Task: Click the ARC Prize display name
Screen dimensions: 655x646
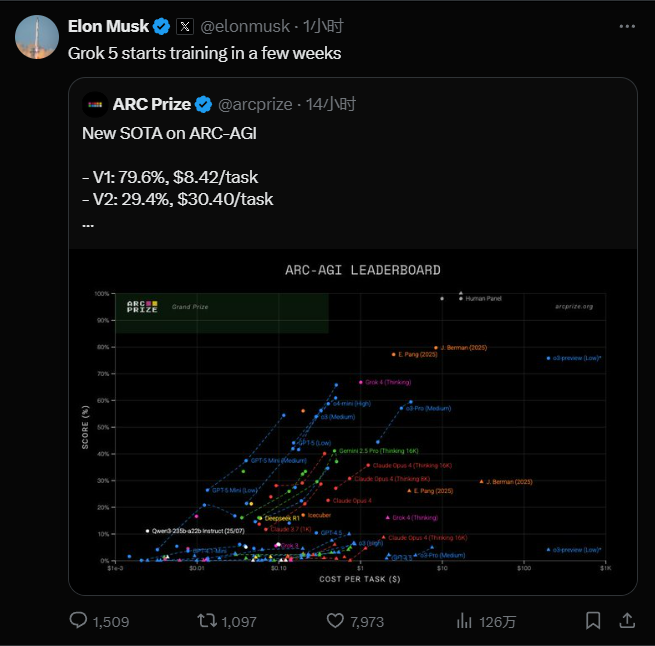Action: point(152,104)
